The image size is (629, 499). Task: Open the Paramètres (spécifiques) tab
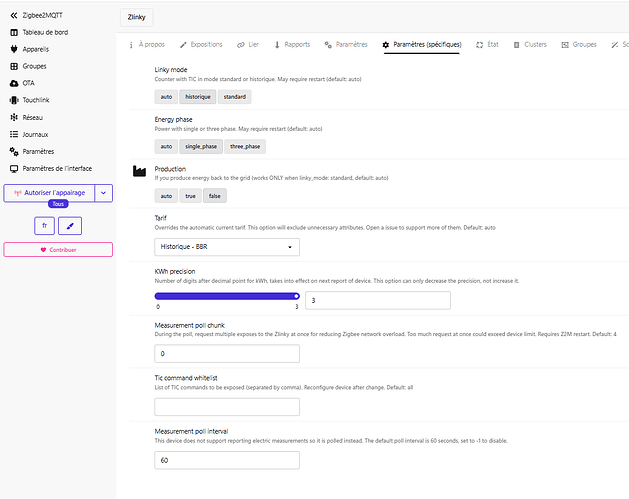click(x=422, y=45)
